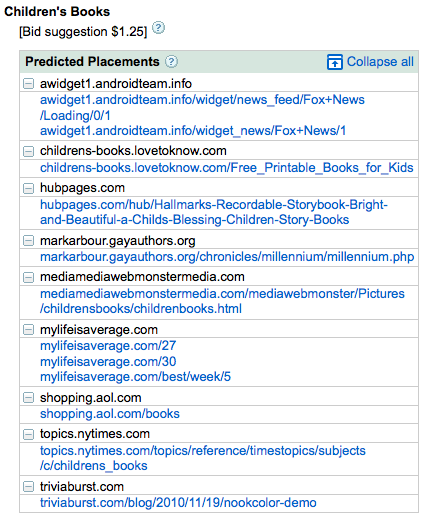This screenshot has width=437, height=513.
Task: Open the mylifeisaverage.com/best/week/5 link
Action: tap(135, 377)
